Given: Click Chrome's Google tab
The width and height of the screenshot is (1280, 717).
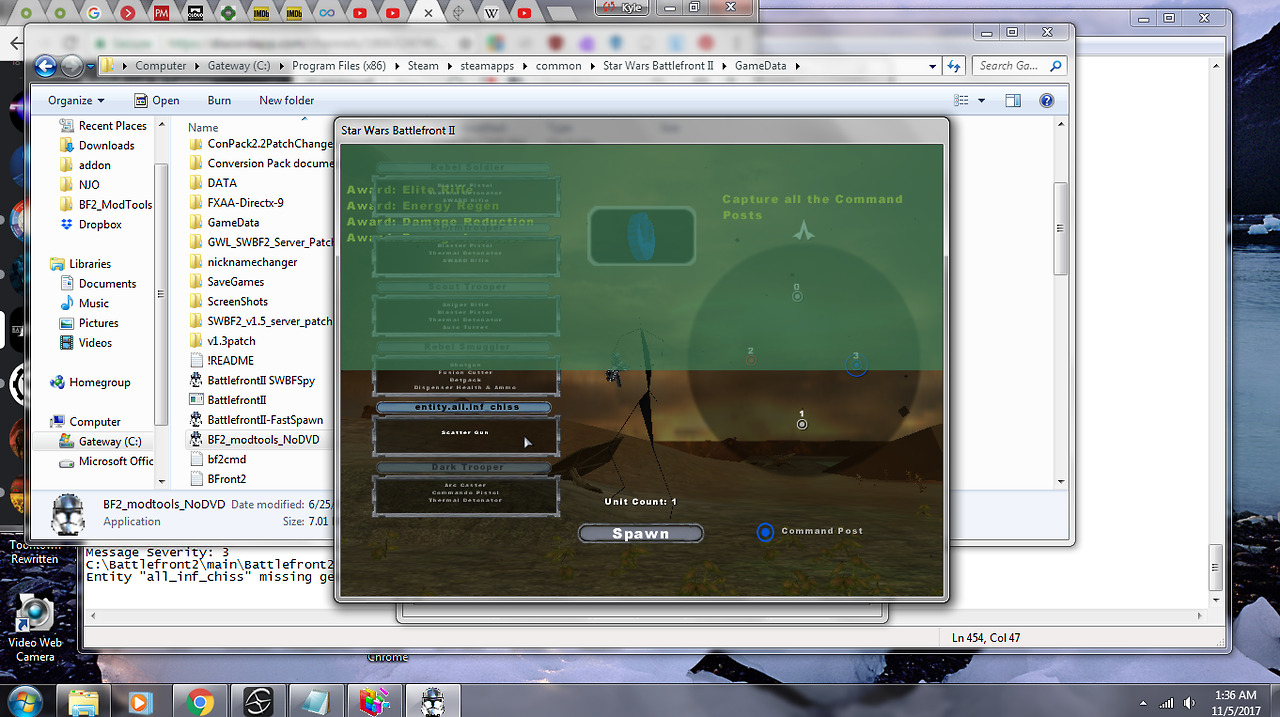Looking at the screenshot, I should (94, 13).
